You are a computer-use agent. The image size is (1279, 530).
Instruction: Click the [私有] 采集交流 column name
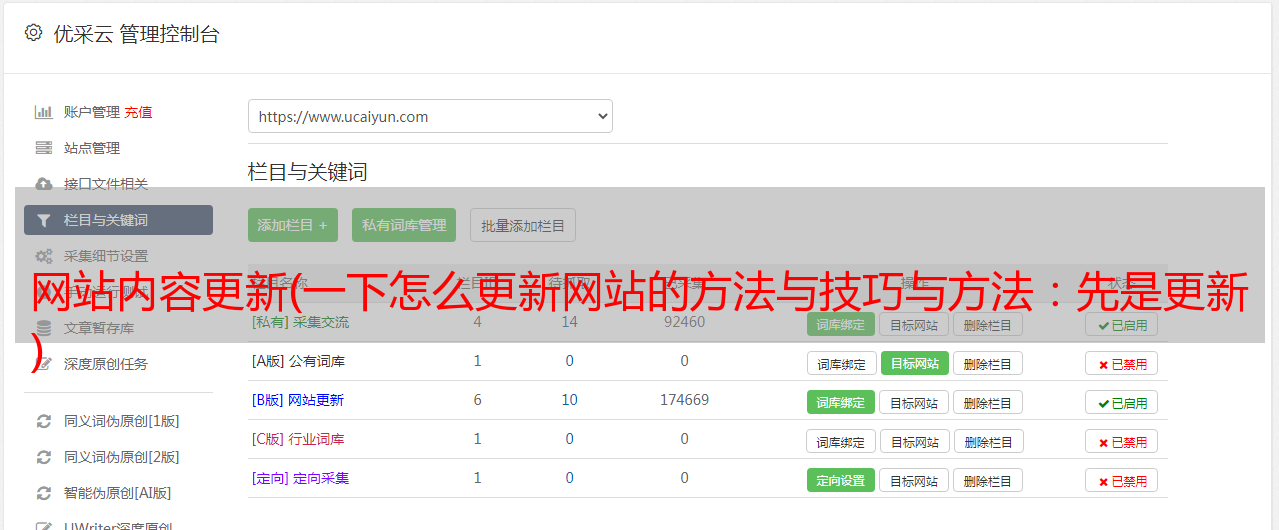[x=300, y=322]
